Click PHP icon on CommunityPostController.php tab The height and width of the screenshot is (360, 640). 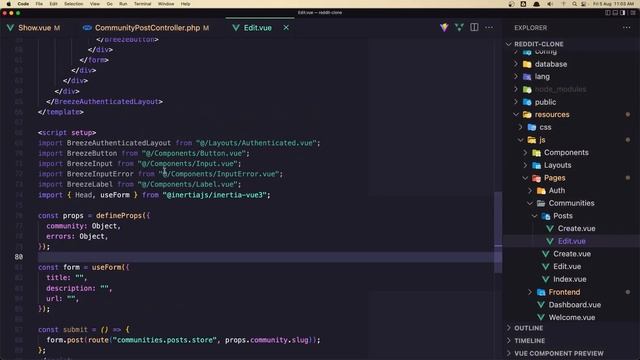pyautogui.click(x=87, y=28)
